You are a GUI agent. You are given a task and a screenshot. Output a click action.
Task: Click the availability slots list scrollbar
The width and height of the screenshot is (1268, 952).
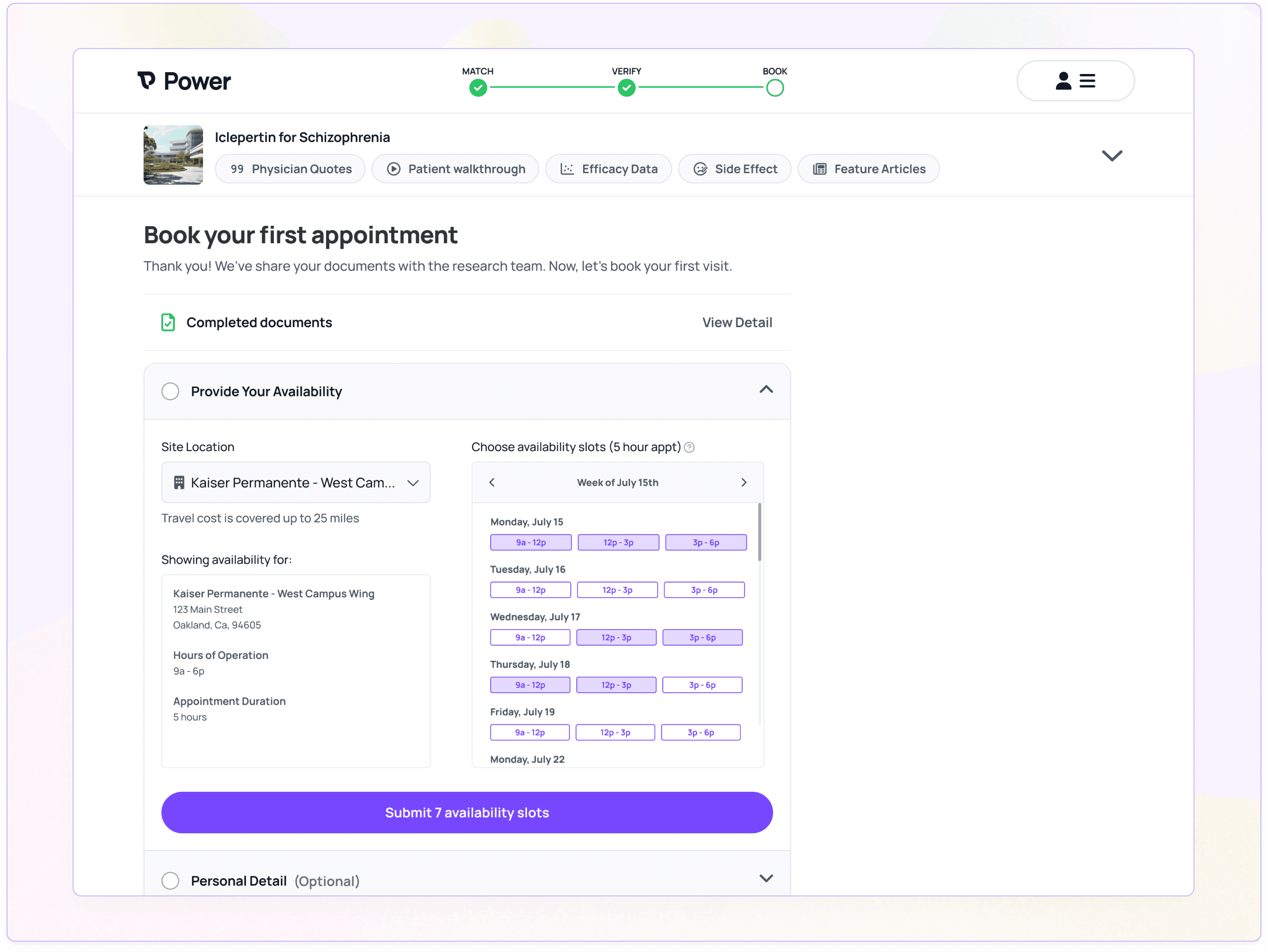click(x=759, y=532)
